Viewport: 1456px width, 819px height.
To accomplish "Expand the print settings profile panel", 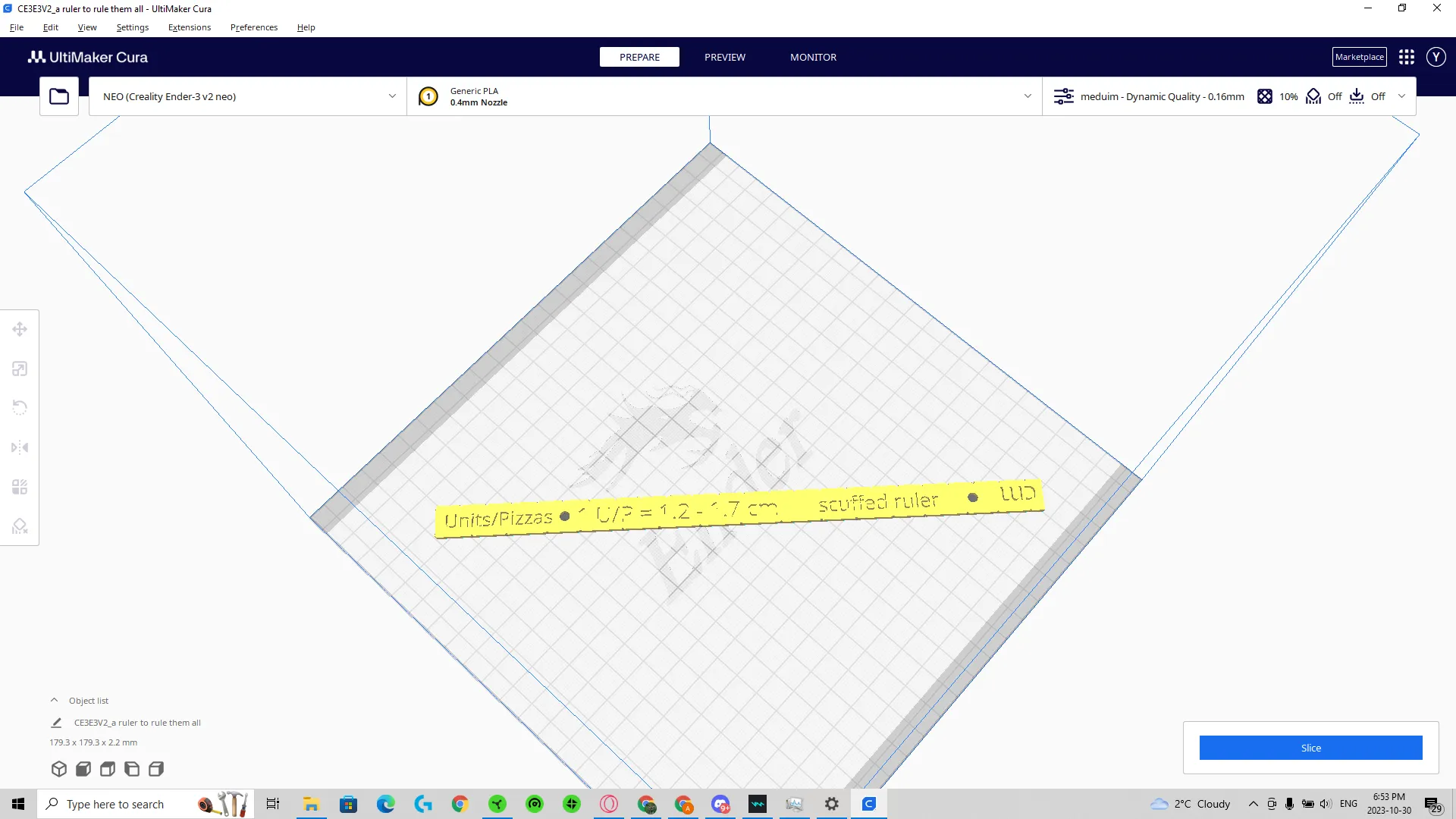I will click(x=1228, y=96).
